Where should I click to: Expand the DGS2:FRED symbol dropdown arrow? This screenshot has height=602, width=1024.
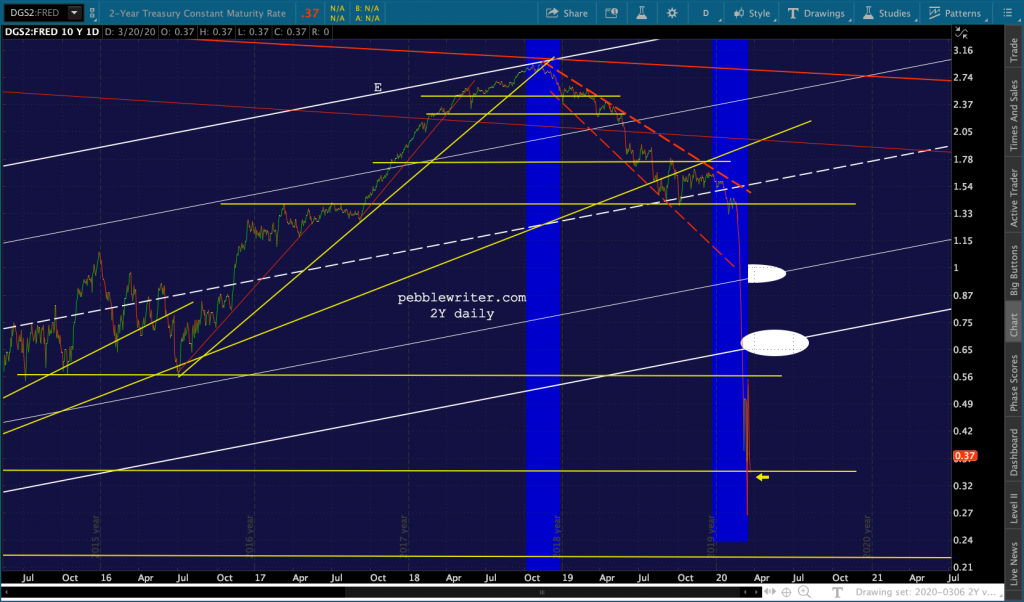pyautogui.click(x=74, y=12)
